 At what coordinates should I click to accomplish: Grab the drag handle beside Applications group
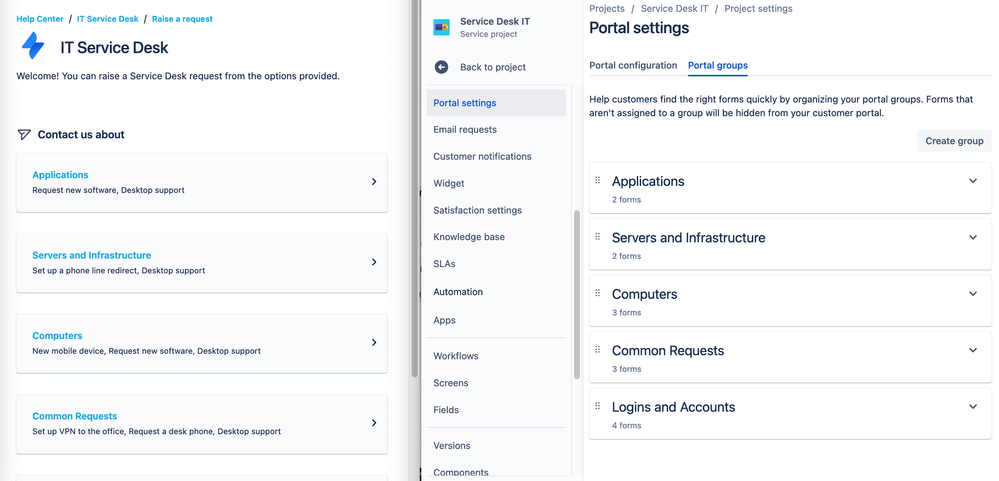598,180
